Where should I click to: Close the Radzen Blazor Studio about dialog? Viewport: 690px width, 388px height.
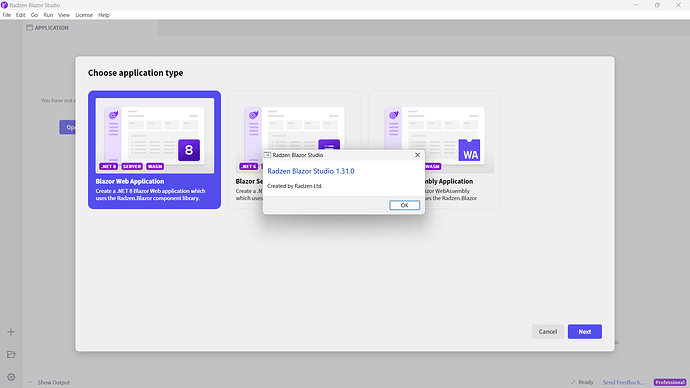point(417,155)
